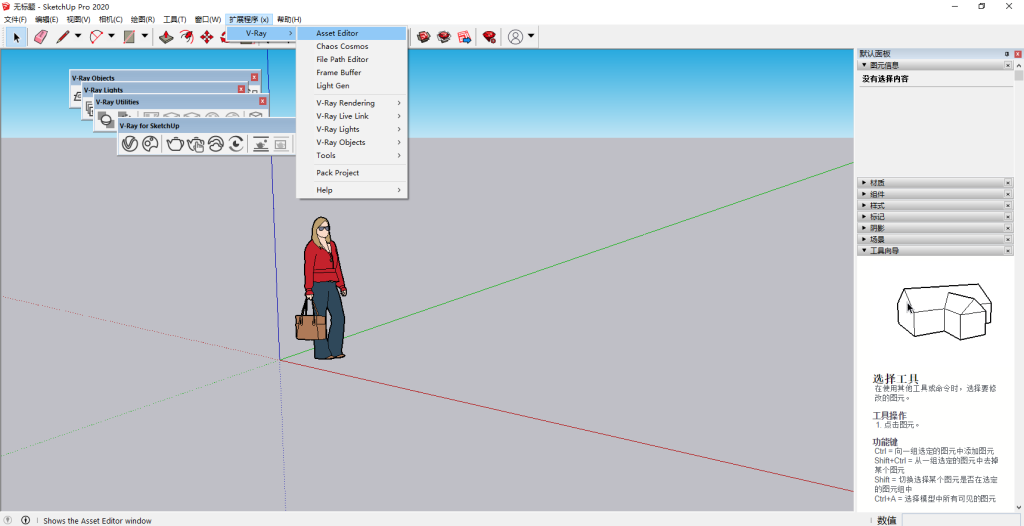
Task: Click the Chaos Cosmos palette icon
Action: [149, 144]
